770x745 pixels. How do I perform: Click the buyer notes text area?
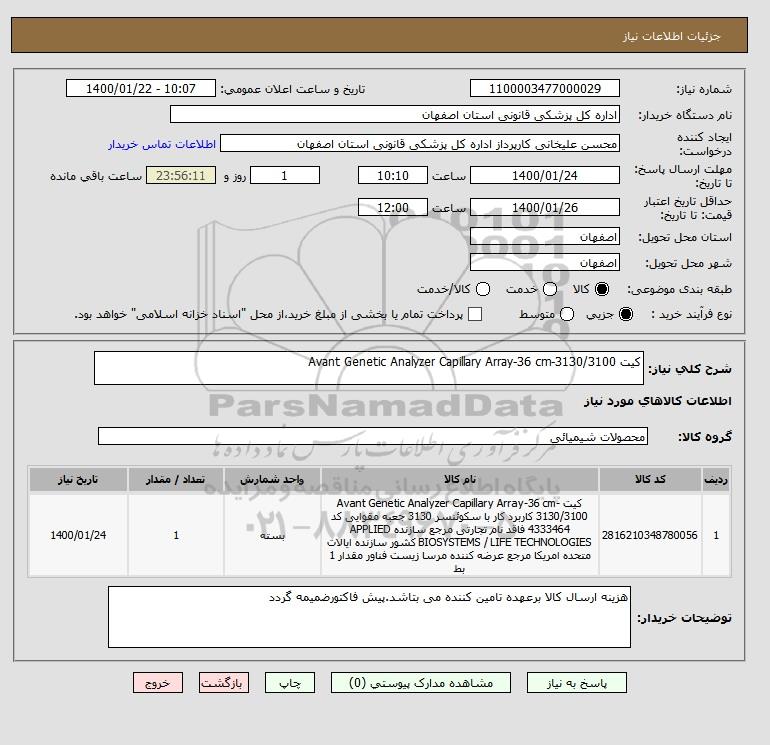tap(369, 617)
